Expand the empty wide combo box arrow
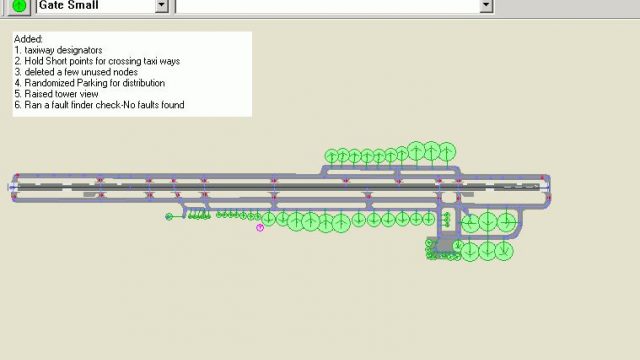Screen dimensions: 640x360 [x=486, y=5]
